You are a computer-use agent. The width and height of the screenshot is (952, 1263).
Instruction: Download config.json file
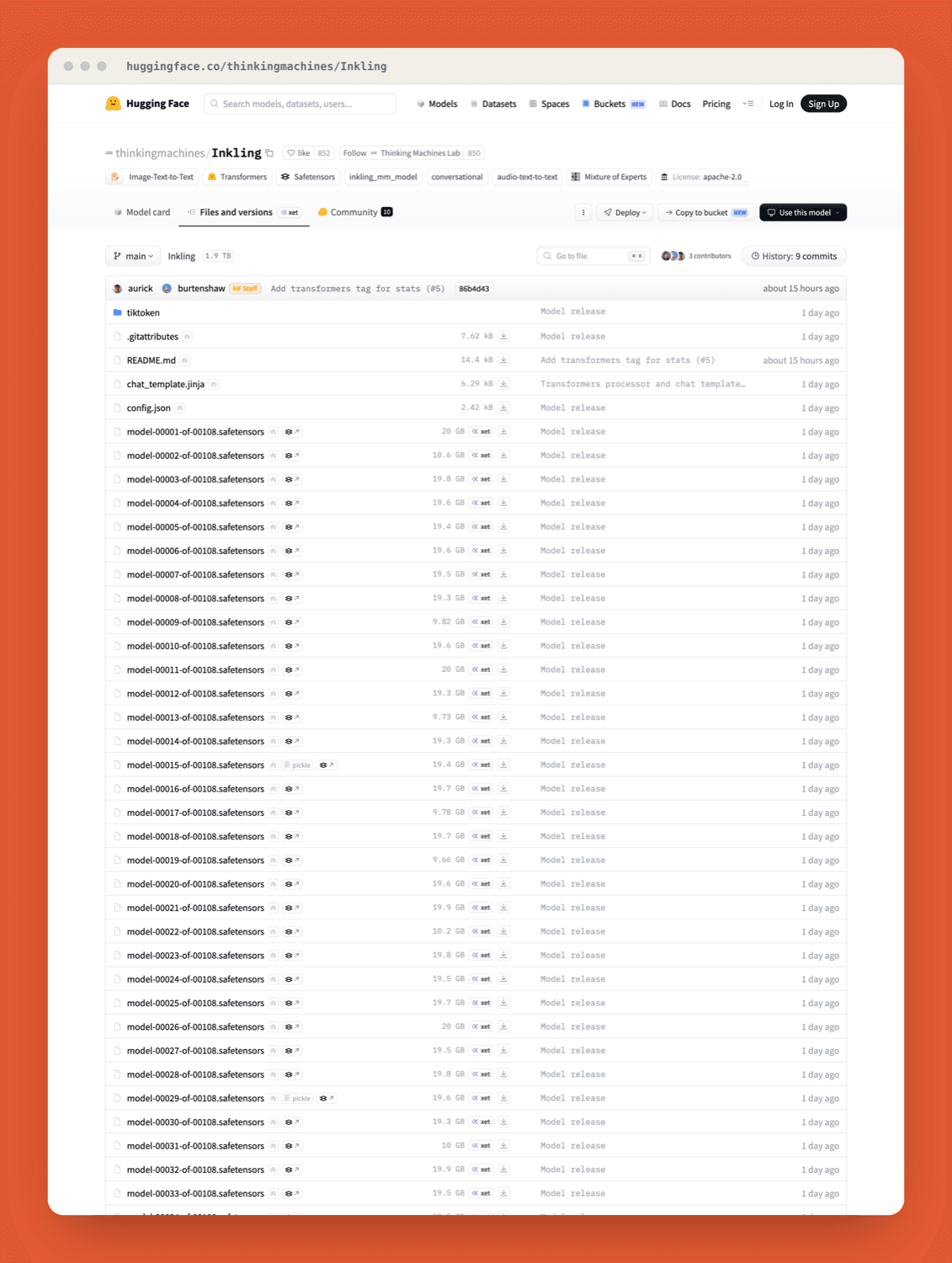click(503, 408)
